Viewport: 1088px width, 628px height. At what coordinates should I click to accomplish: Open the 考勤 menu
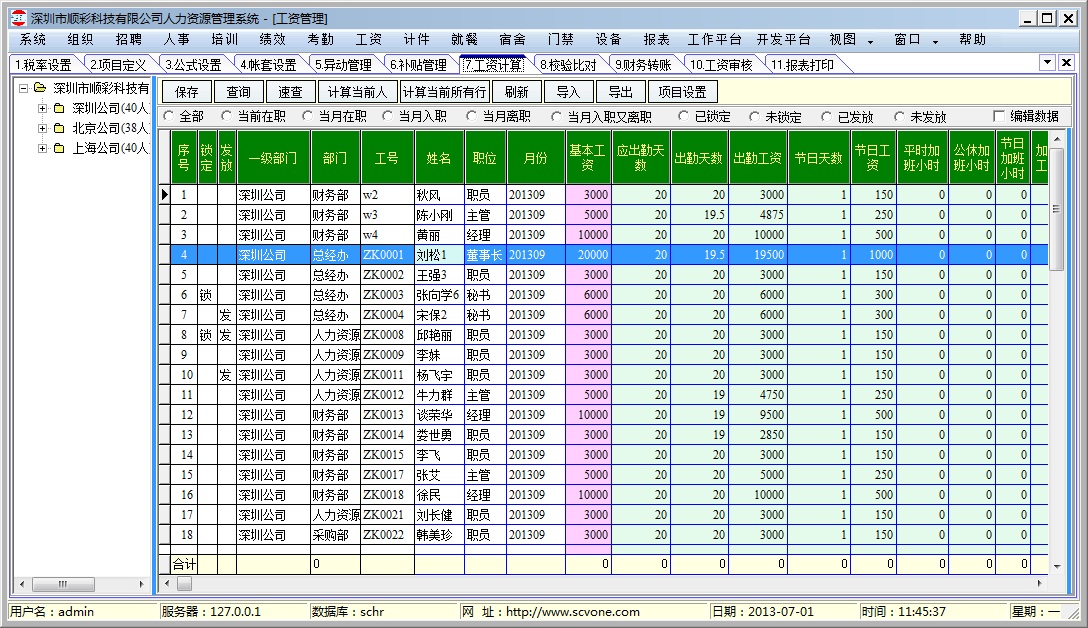point(321,40)
